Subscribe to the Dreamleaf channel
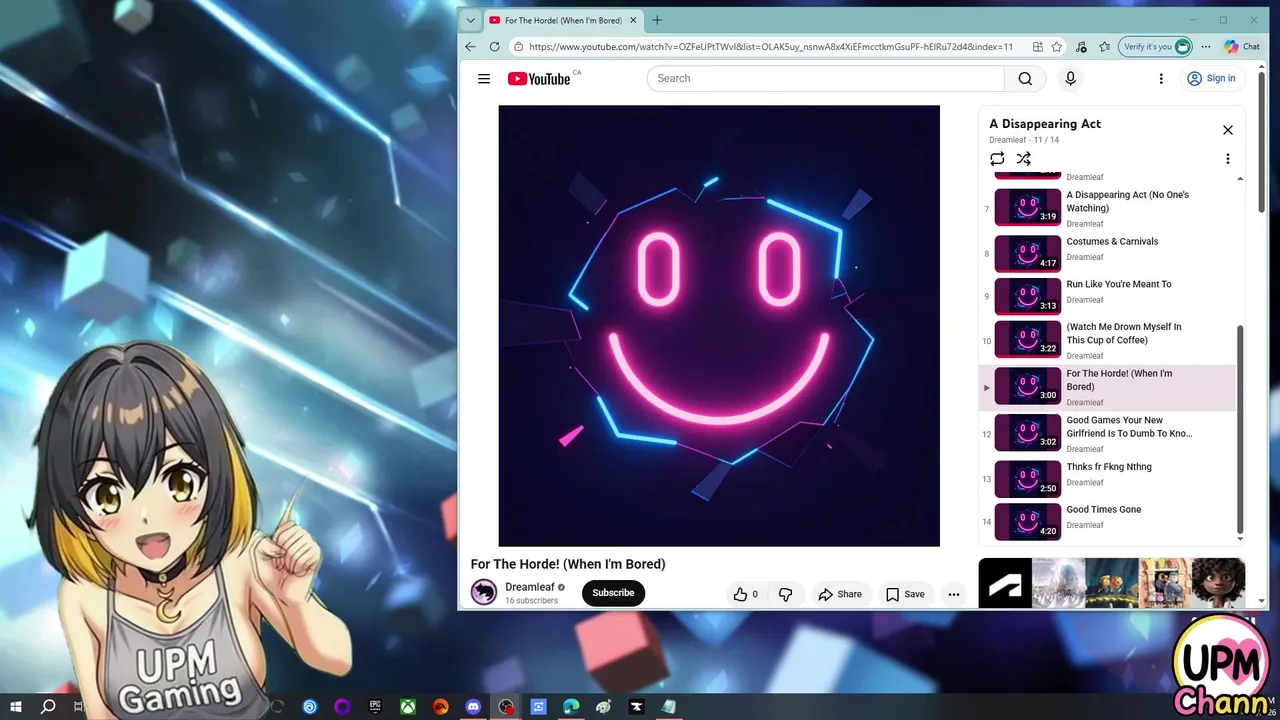Screen dimensions: 1280x720 pos(613,593)
